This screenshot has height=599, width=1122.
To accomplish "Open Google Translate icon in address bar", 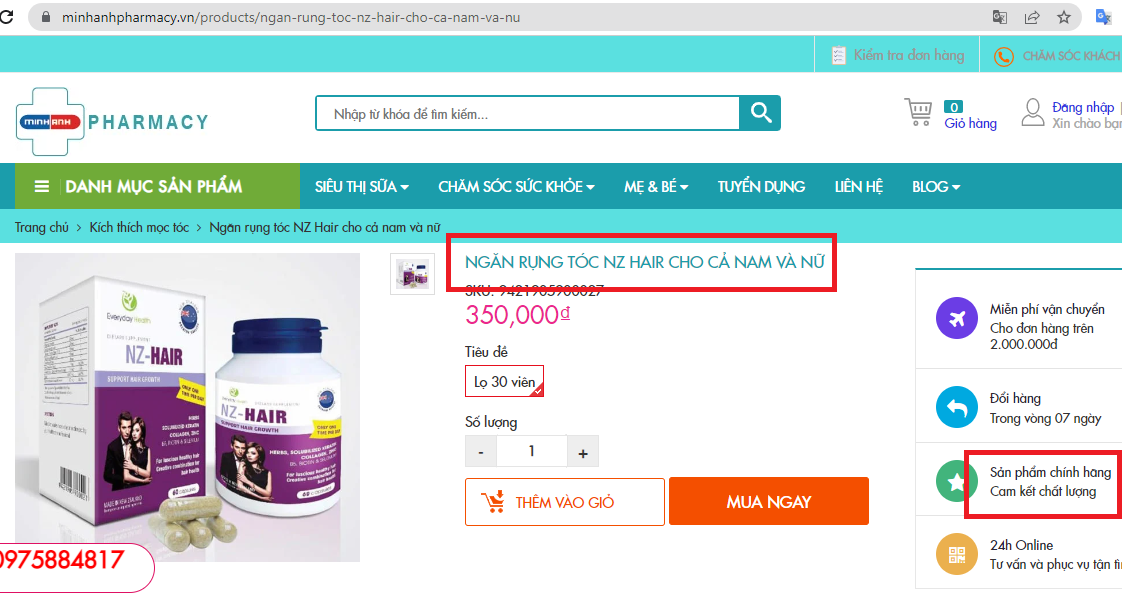I will pos(1000,17).
